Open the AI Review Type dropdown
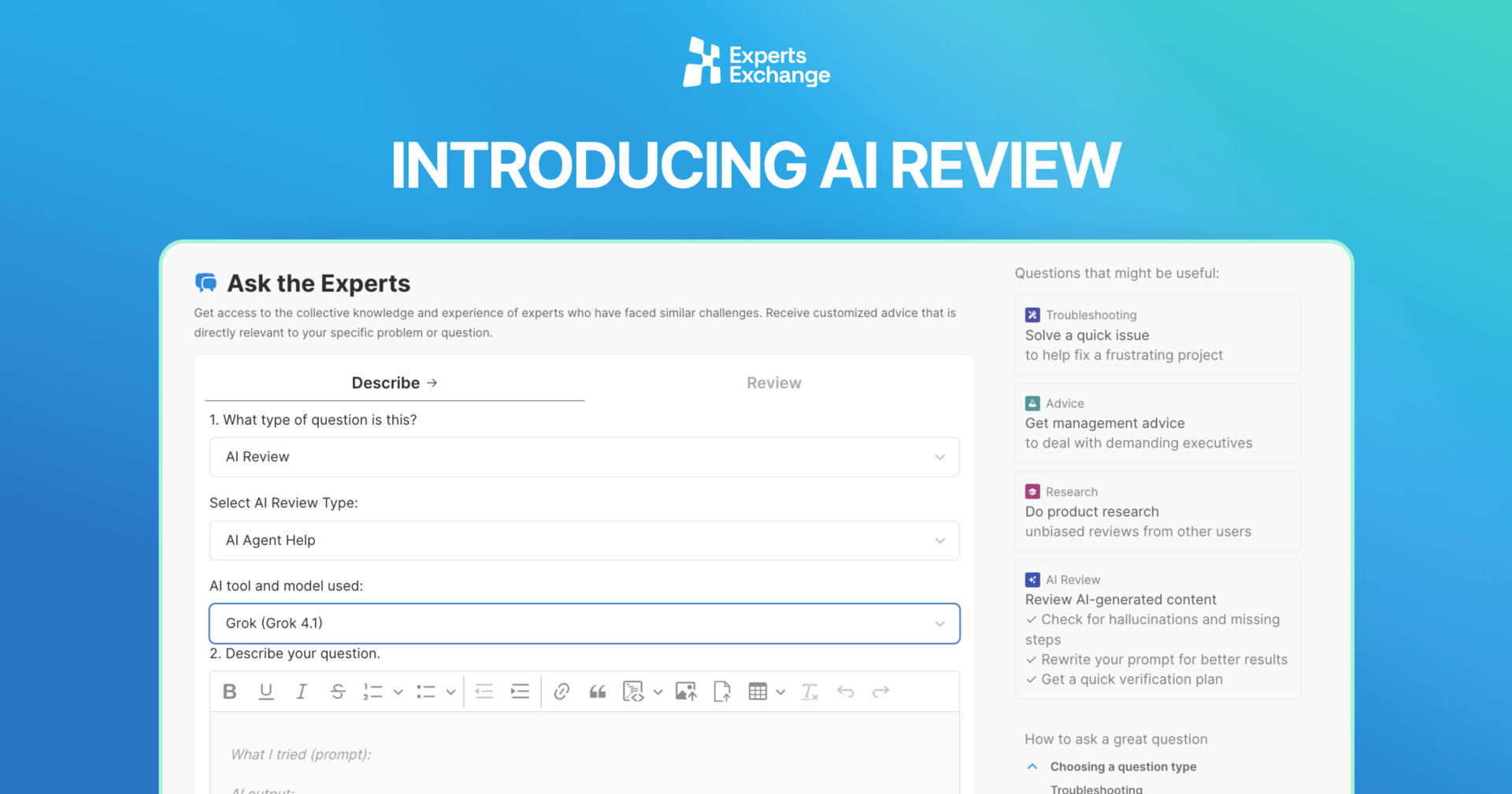The height and width of the screenshot is (794, 1512). [x=584, y=540]
